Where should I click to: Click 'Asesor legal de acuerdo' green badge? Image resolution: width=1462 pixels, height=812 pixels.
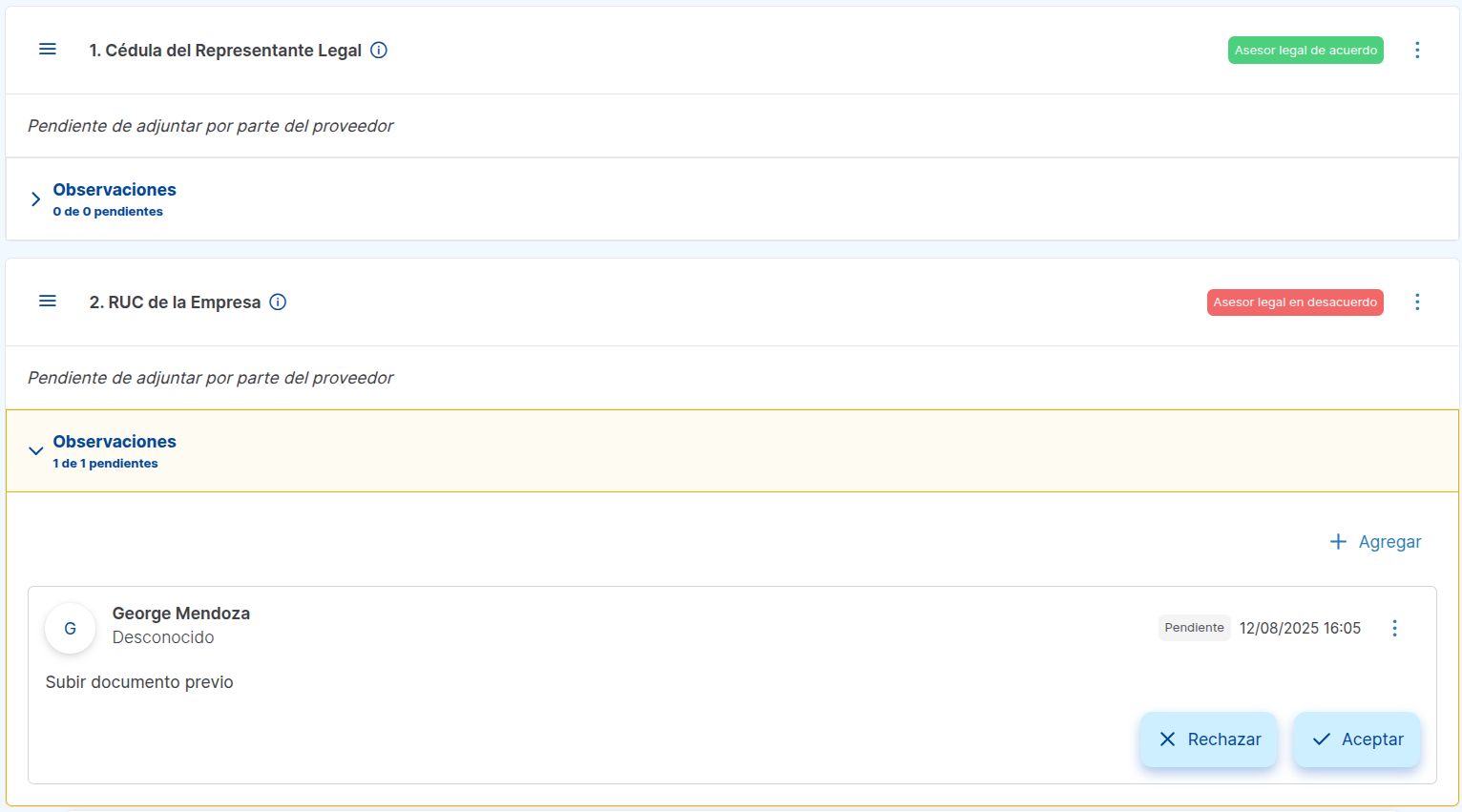[x=1305, y=51]
